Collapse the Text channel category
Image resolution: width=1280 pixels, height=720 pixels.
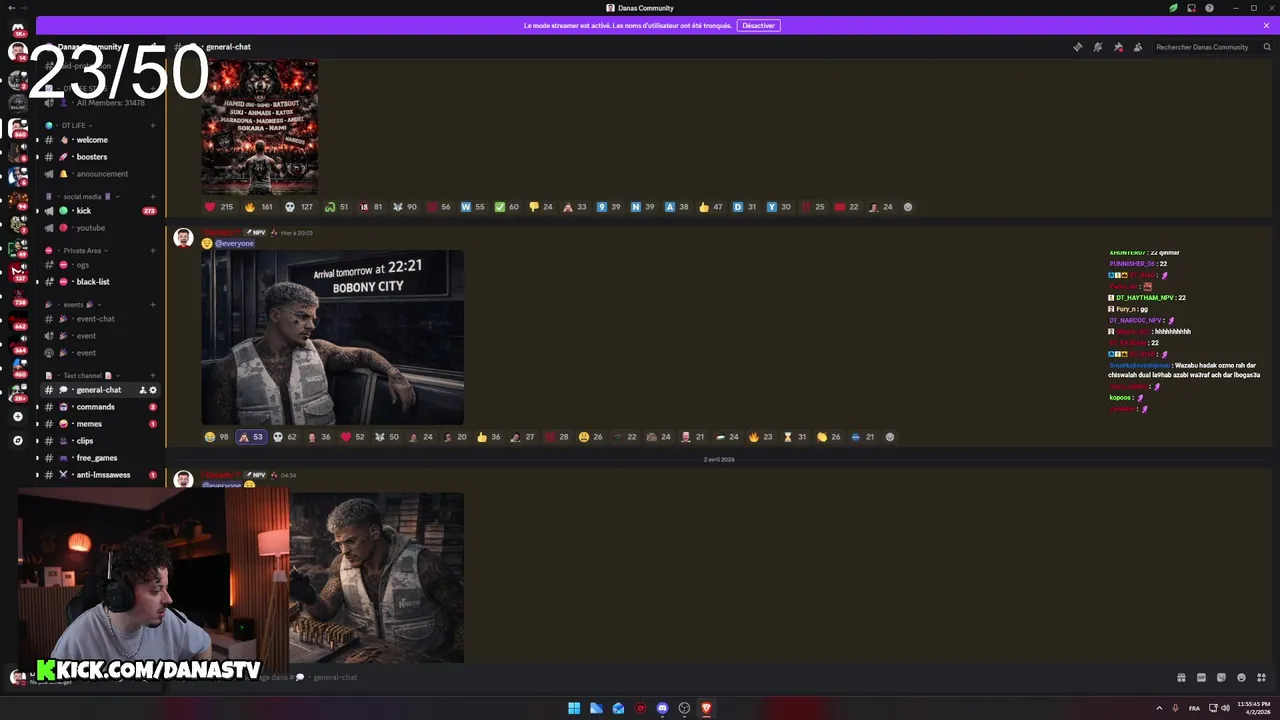[x=82, y=375]
